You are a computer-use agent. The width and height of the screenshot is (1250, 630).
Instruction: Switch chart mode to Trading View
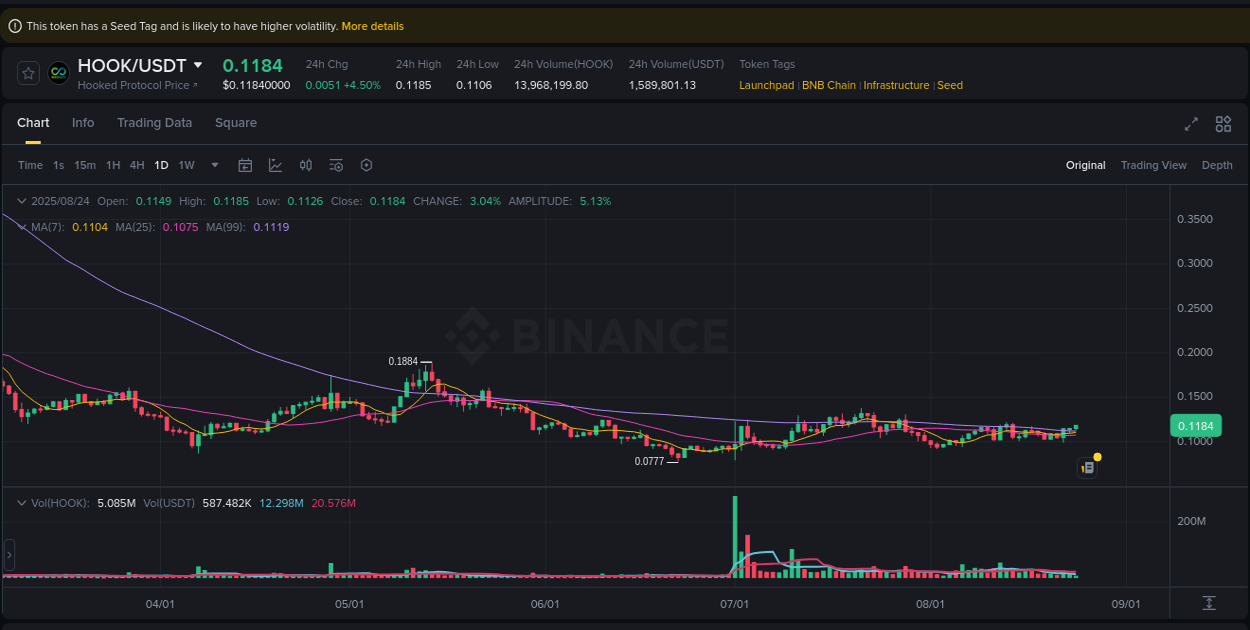[1153, 165]
